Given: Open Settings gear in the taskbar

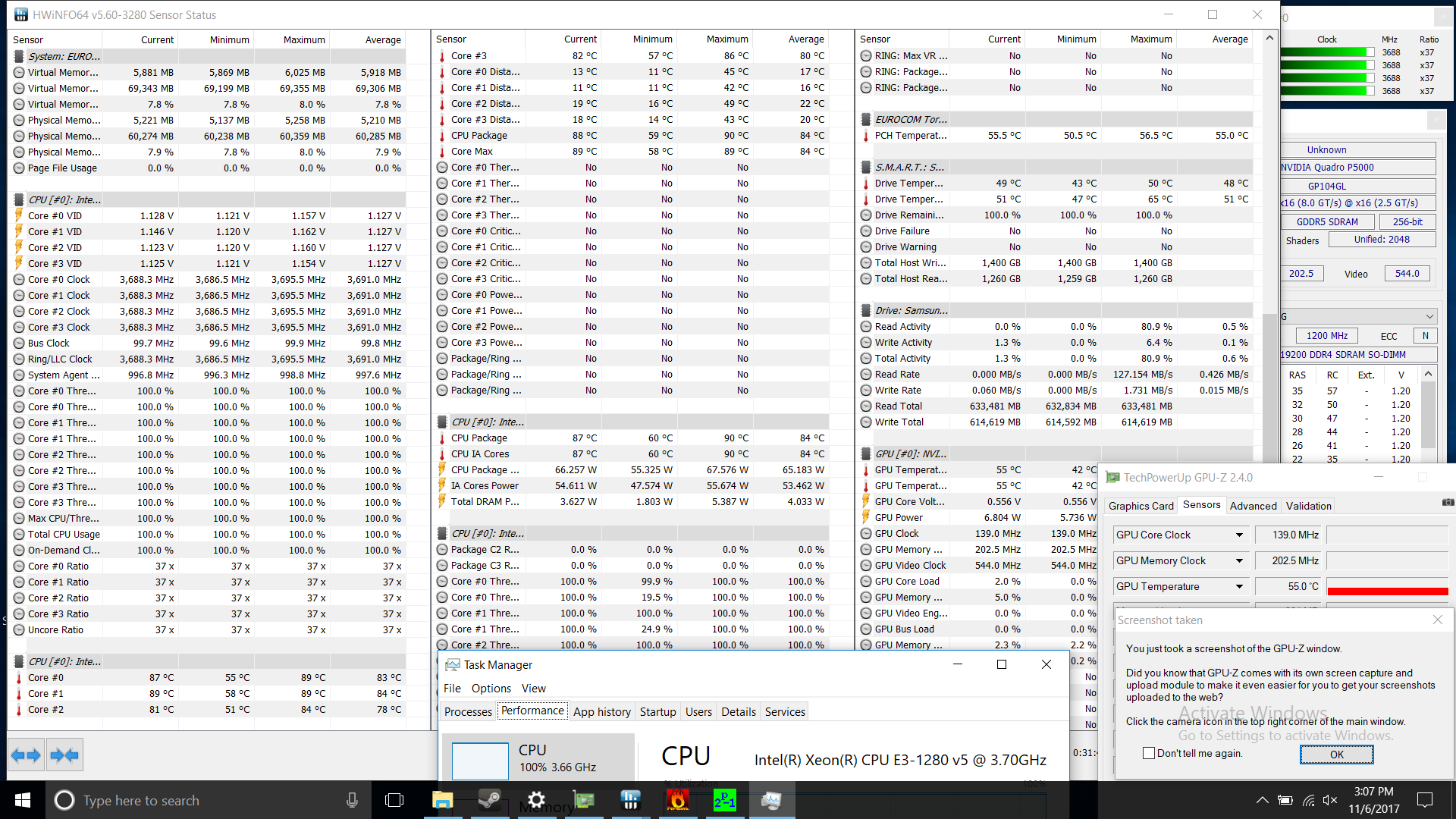Looking at the screenshot, I should point(536,800).
